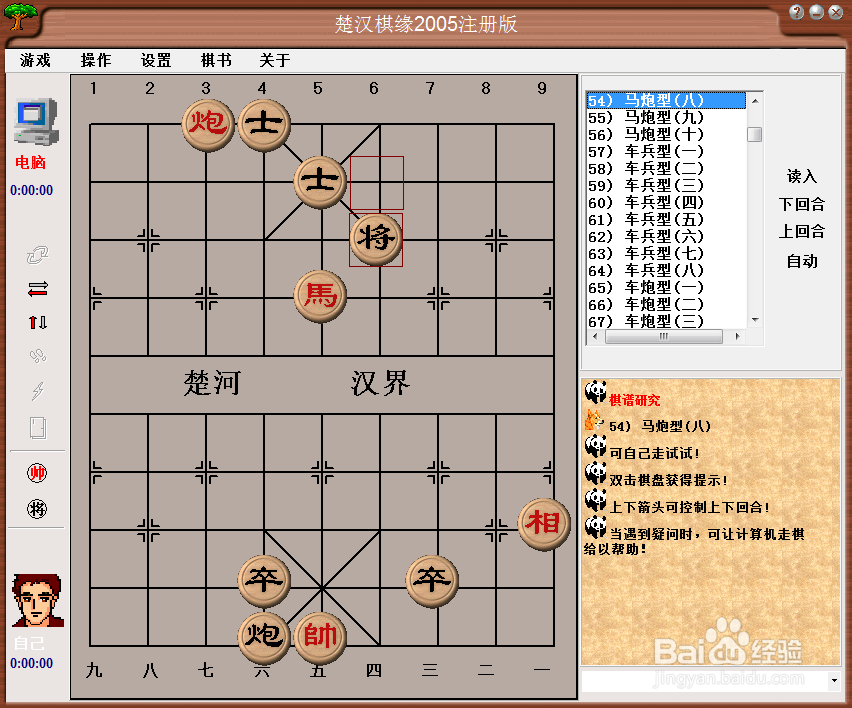Click the 上回合 previous round button
Screen dimensions: 852x708
coord(802,232)
